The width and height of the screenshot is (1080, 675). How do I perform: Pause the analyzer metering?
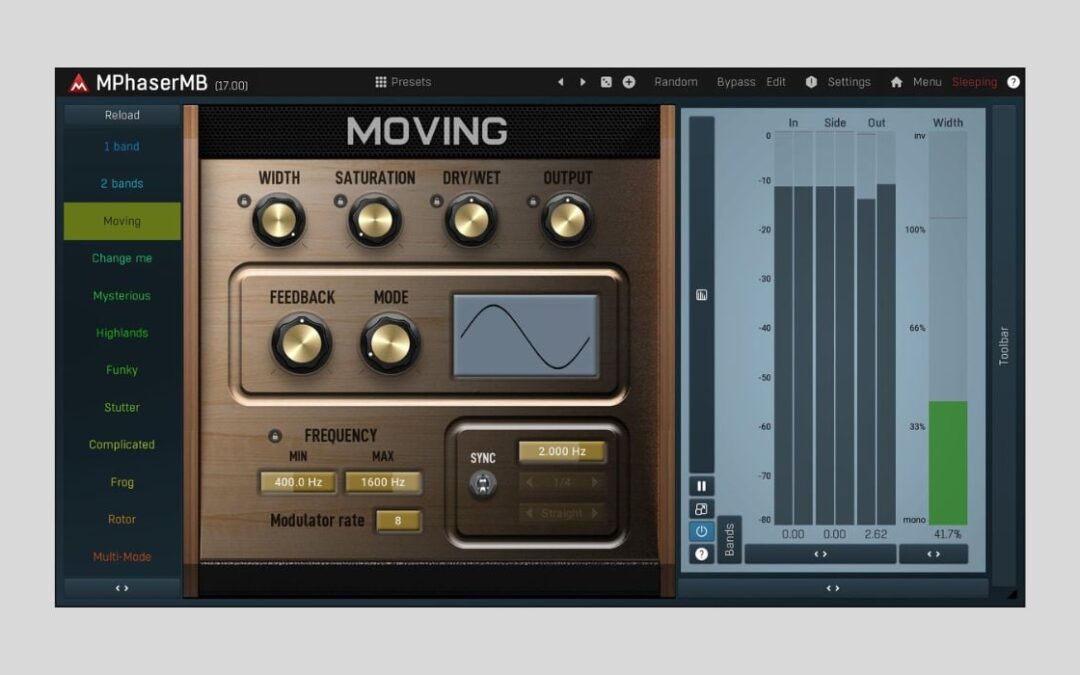(x=702, y=484)
